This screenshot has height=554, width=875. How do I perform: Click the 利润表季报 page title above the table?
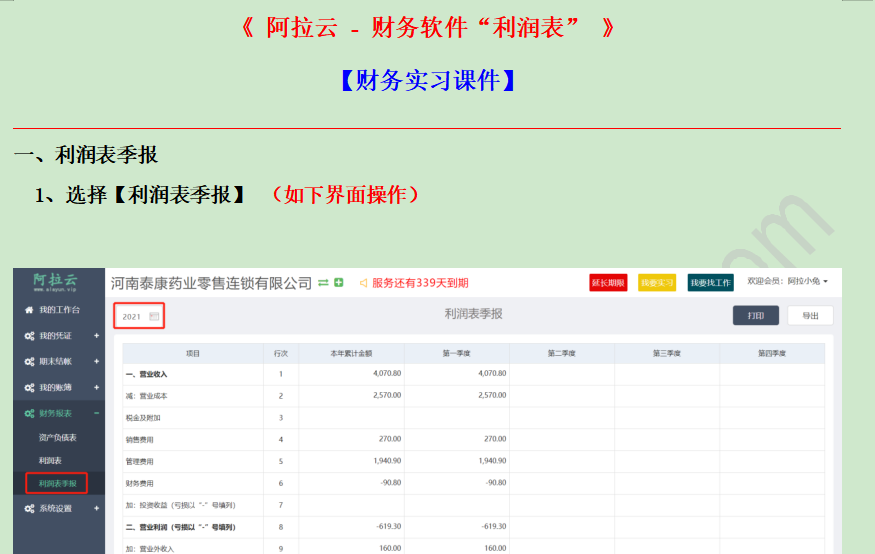pyautogui.click(x=473, y=314)
